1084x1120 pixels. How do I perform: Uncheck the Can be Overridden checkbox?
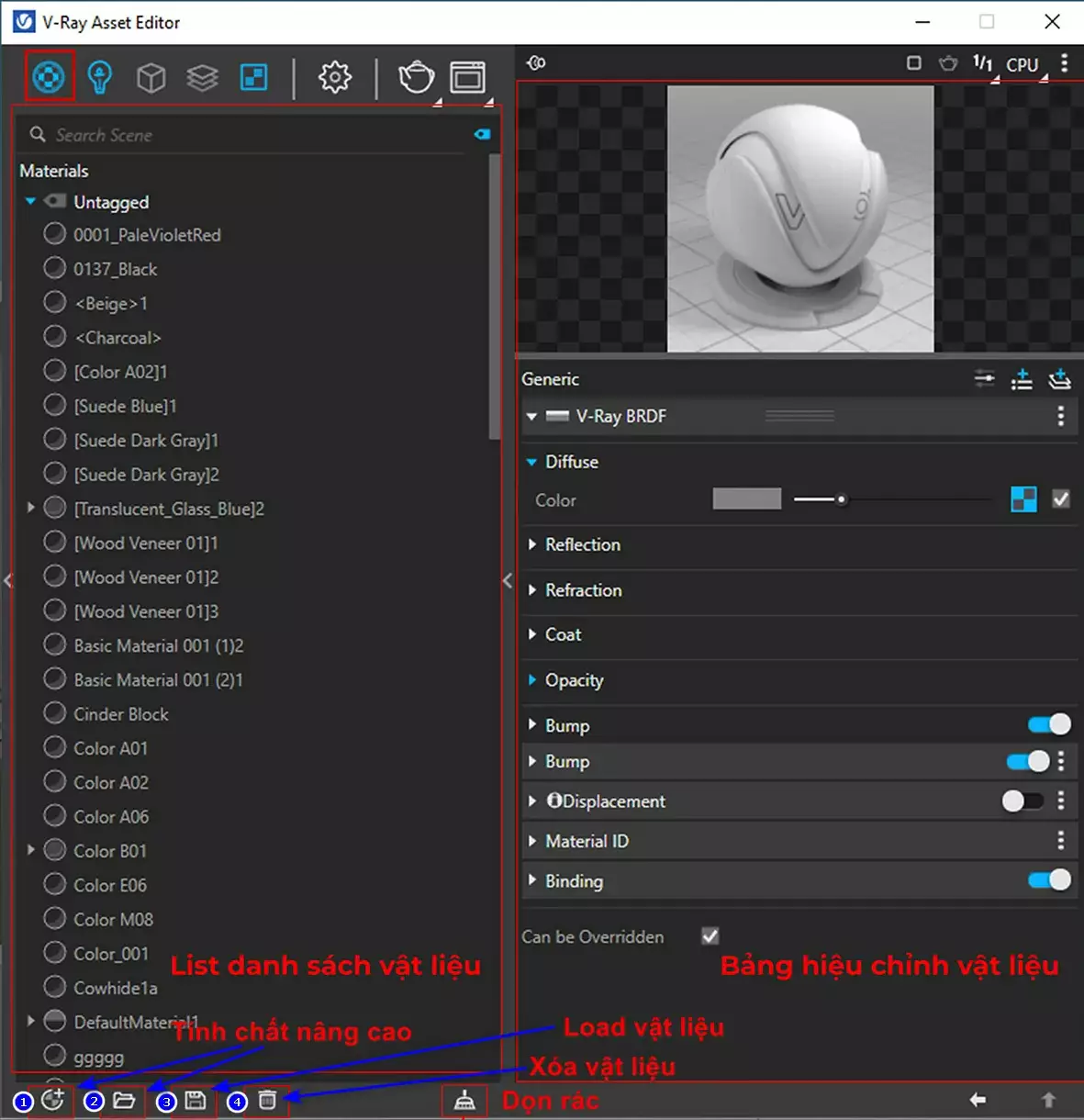(x=710, y=935)
